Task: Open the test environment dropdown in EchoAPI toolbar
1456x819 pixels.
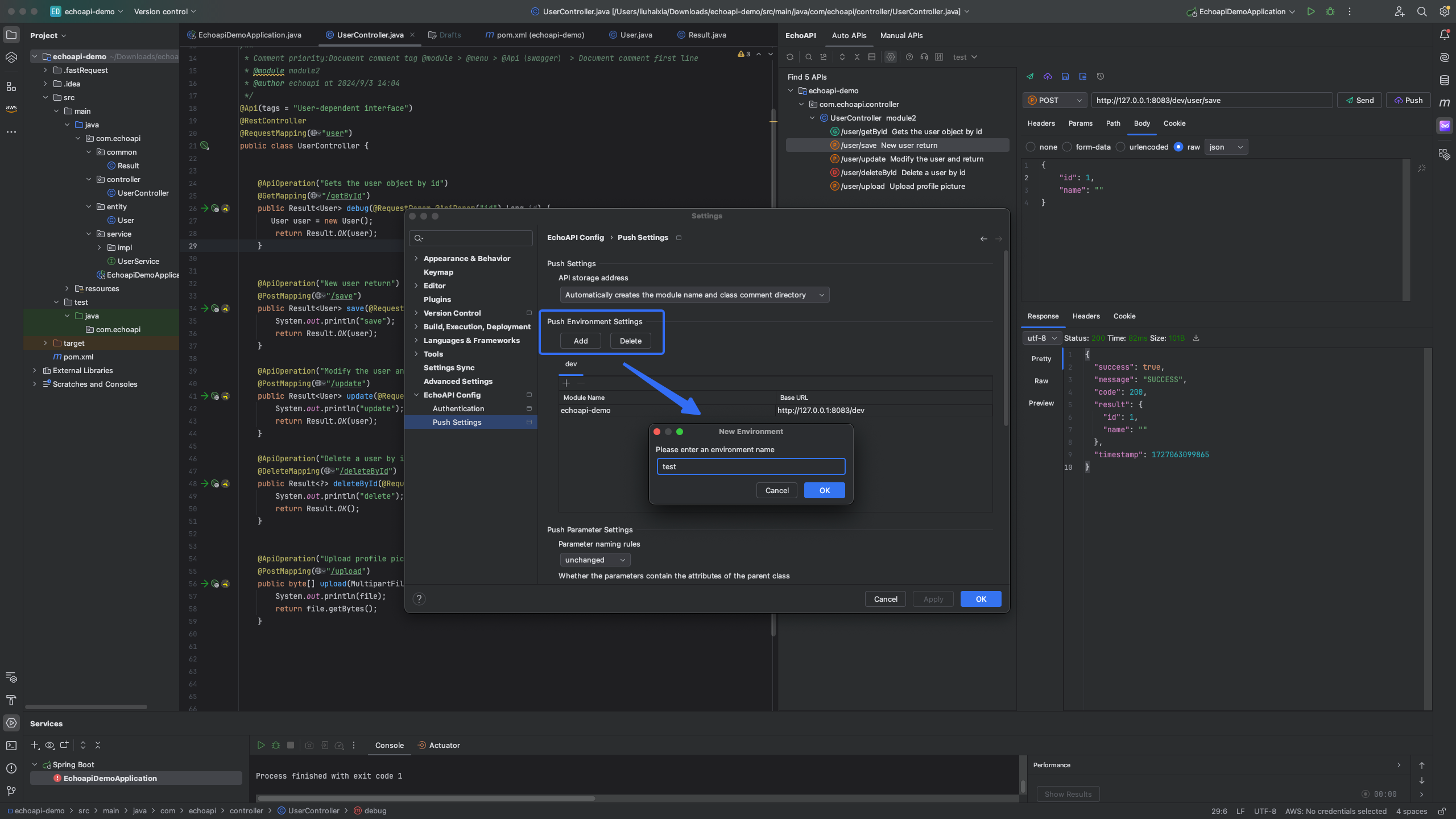Action: point(965,57)
